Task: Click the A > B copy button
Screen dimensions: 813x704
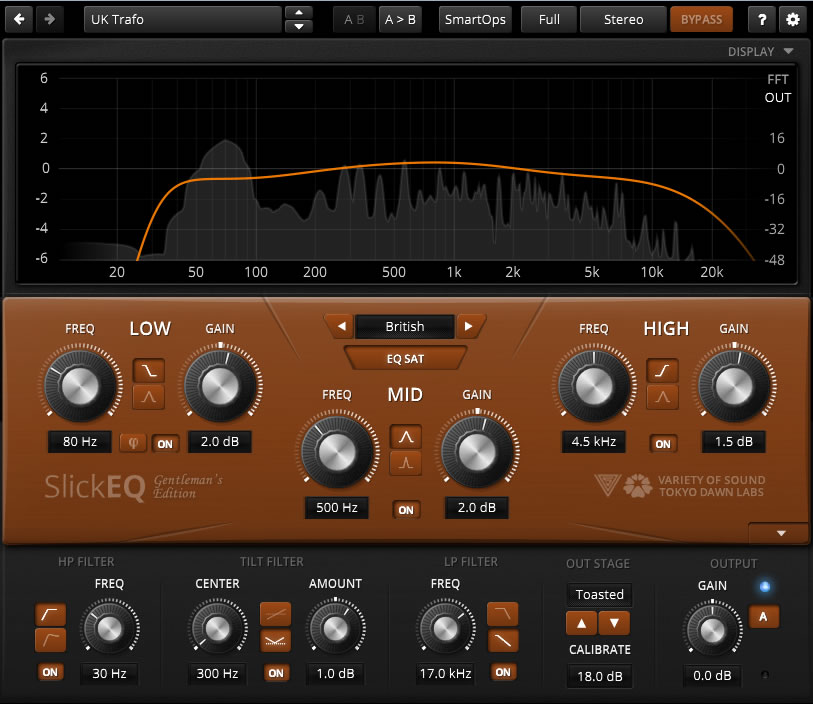Action: 400,20
